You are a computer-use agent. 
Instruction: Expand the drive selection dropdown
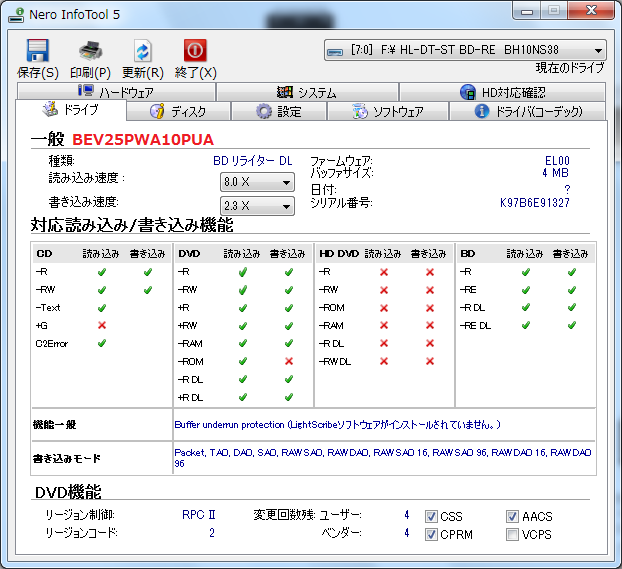pos(598,51)
